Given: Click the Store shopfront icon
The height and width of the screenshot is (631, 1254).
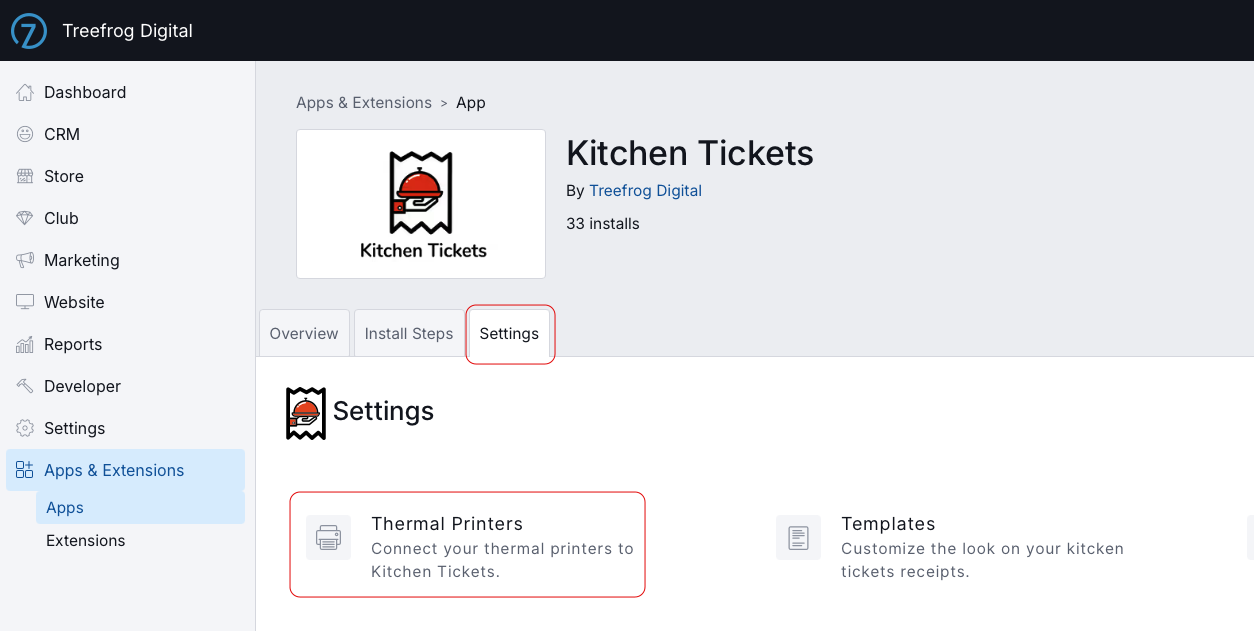Looking at the screenshot, I should coord(25,176).
